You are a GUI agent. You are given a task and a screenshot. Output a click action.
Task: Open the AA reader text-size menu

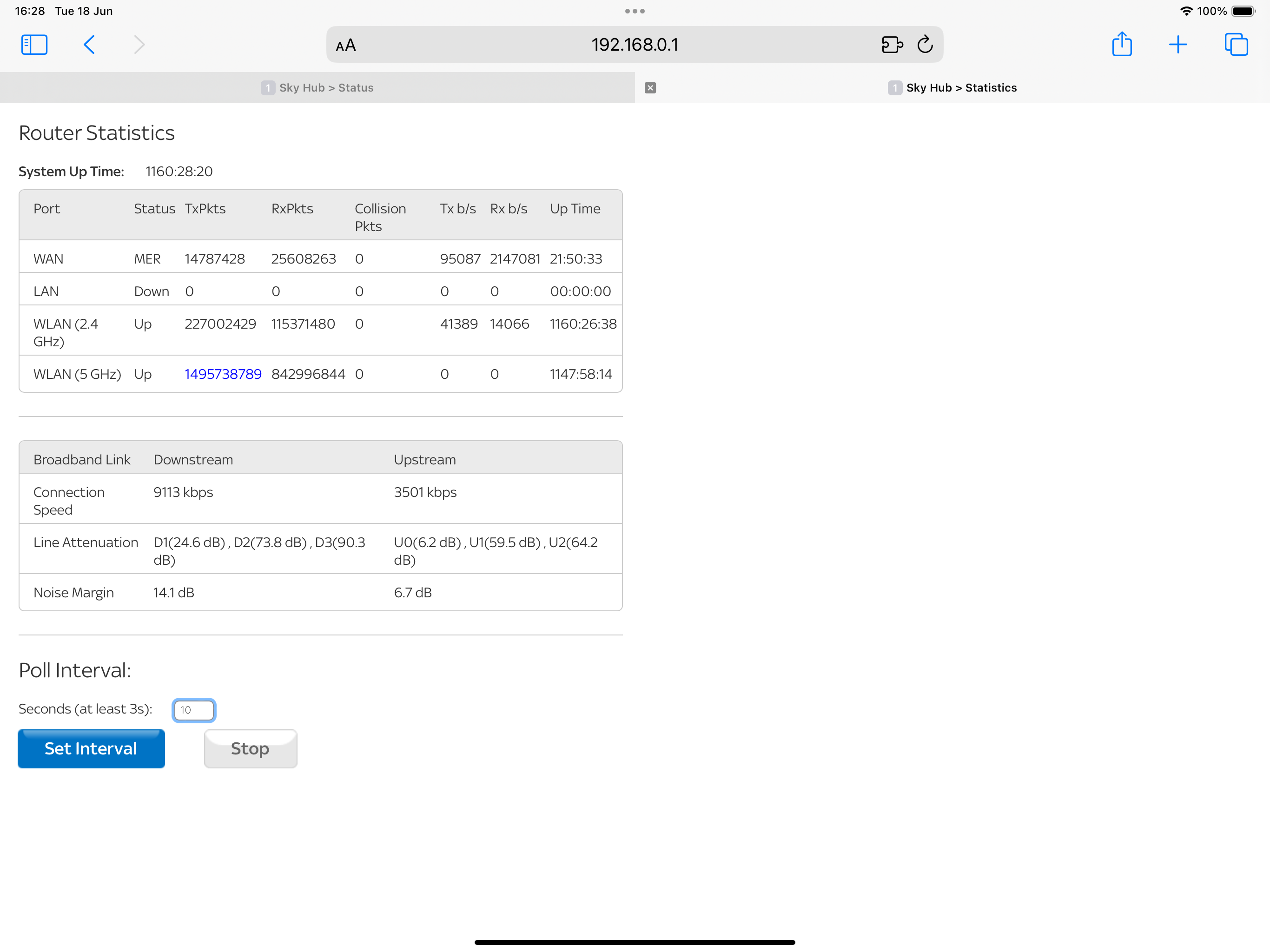[346, 46]
